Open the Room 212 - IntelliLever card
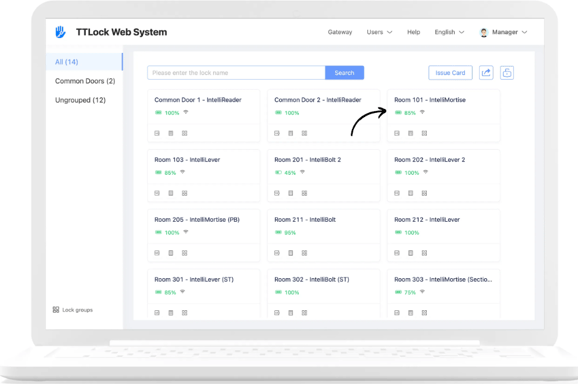 [443, 235]
